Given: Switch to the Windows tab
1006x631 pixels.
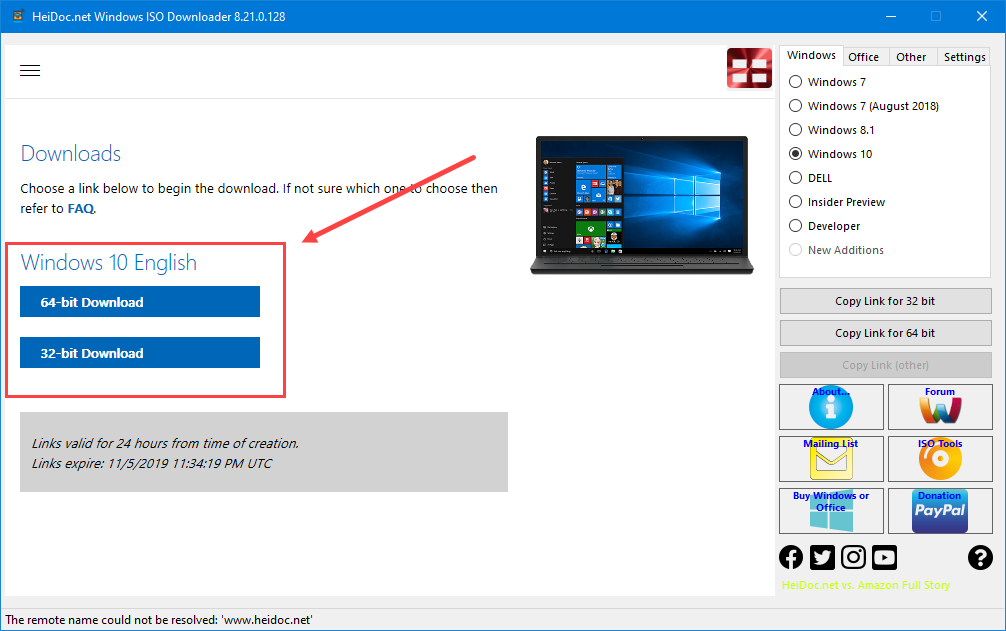Looking at the screenshot, I should click(811, 56).
